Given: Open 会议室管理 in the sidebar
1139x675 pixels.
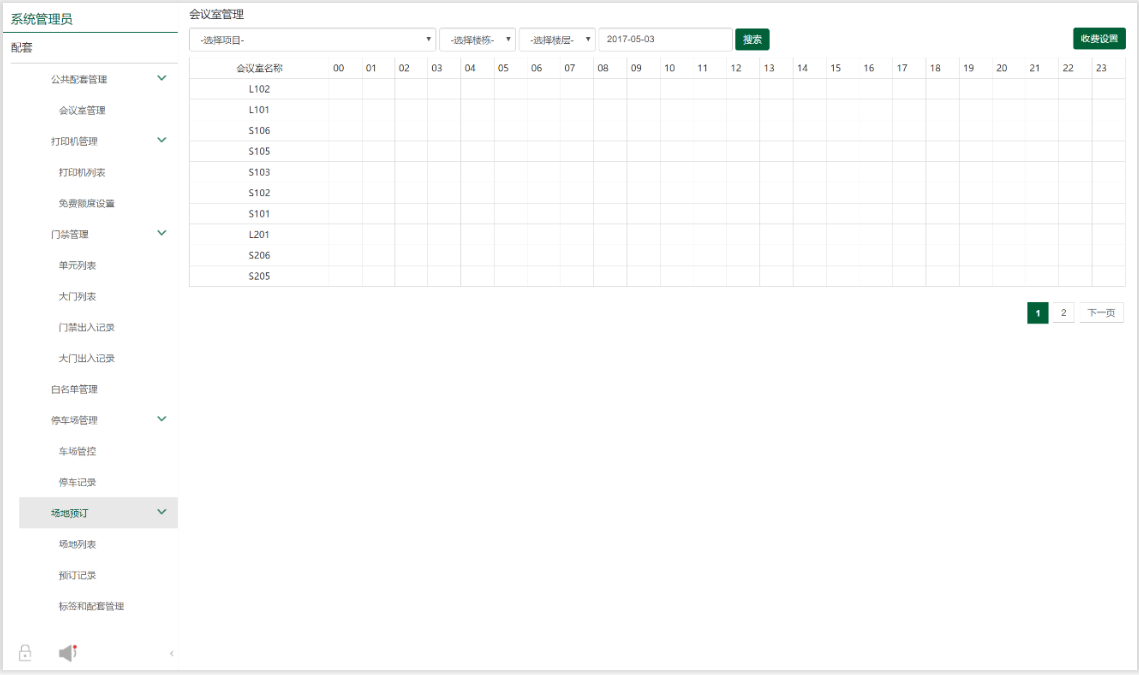Looking at the screenshot, I should [82, 110].
